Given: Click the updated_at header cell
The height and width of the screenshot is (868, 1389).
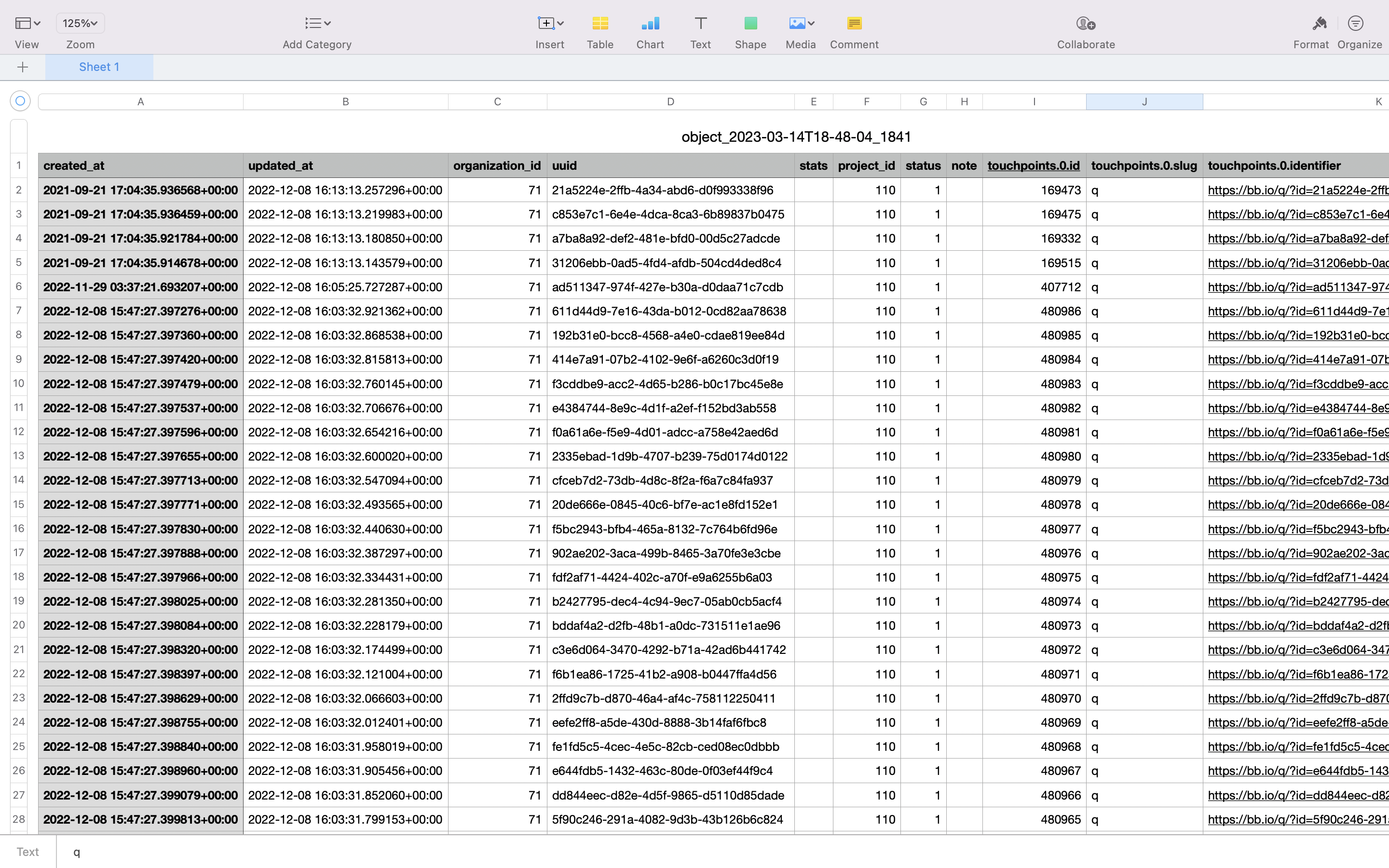Looking at the screenshot, I should pyautogui.click(x=345, y=165).
